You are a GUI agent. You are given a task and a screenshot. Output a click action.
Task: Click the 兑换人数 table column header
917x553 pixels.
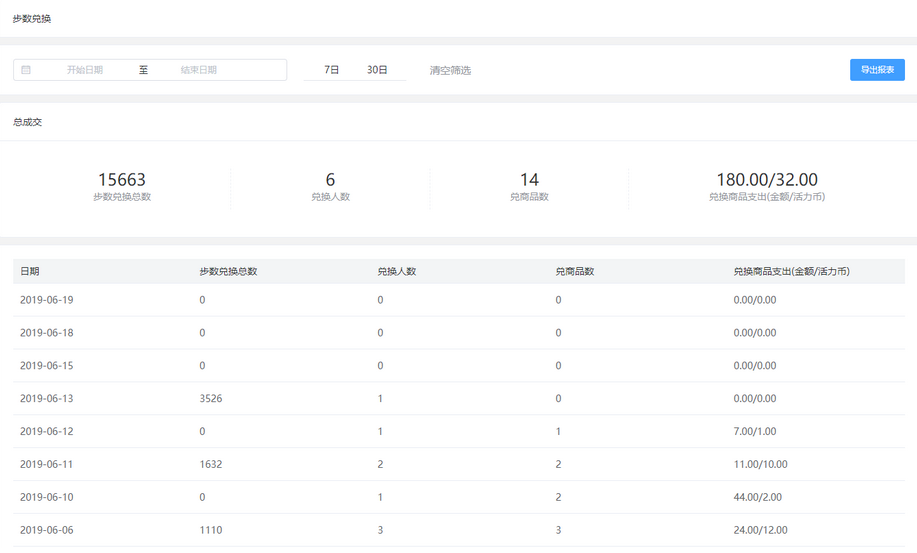(396, 271)
